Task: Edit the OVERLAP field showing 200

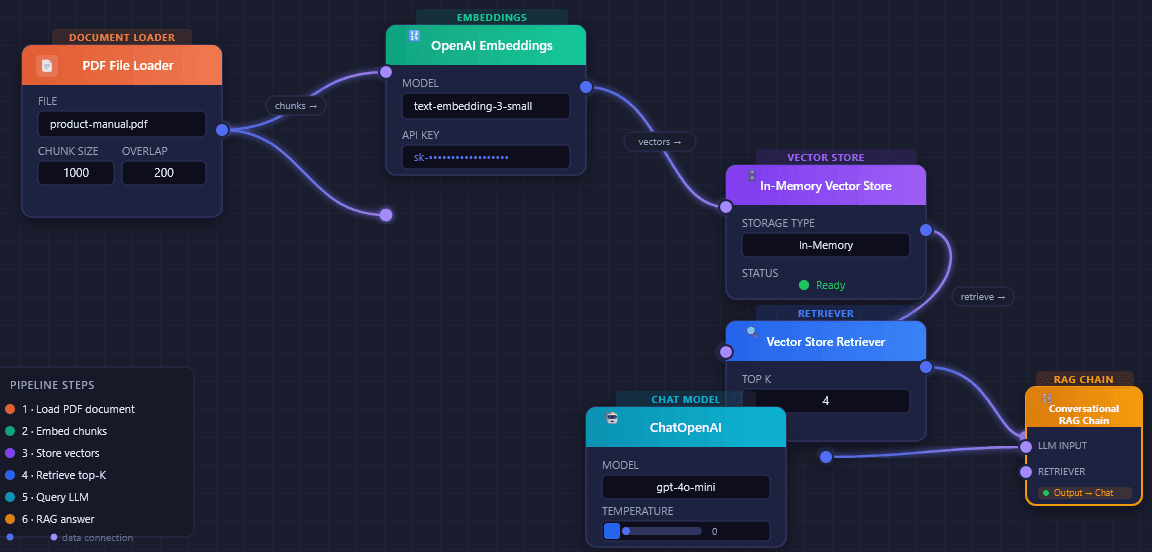Action: (164, 173)
